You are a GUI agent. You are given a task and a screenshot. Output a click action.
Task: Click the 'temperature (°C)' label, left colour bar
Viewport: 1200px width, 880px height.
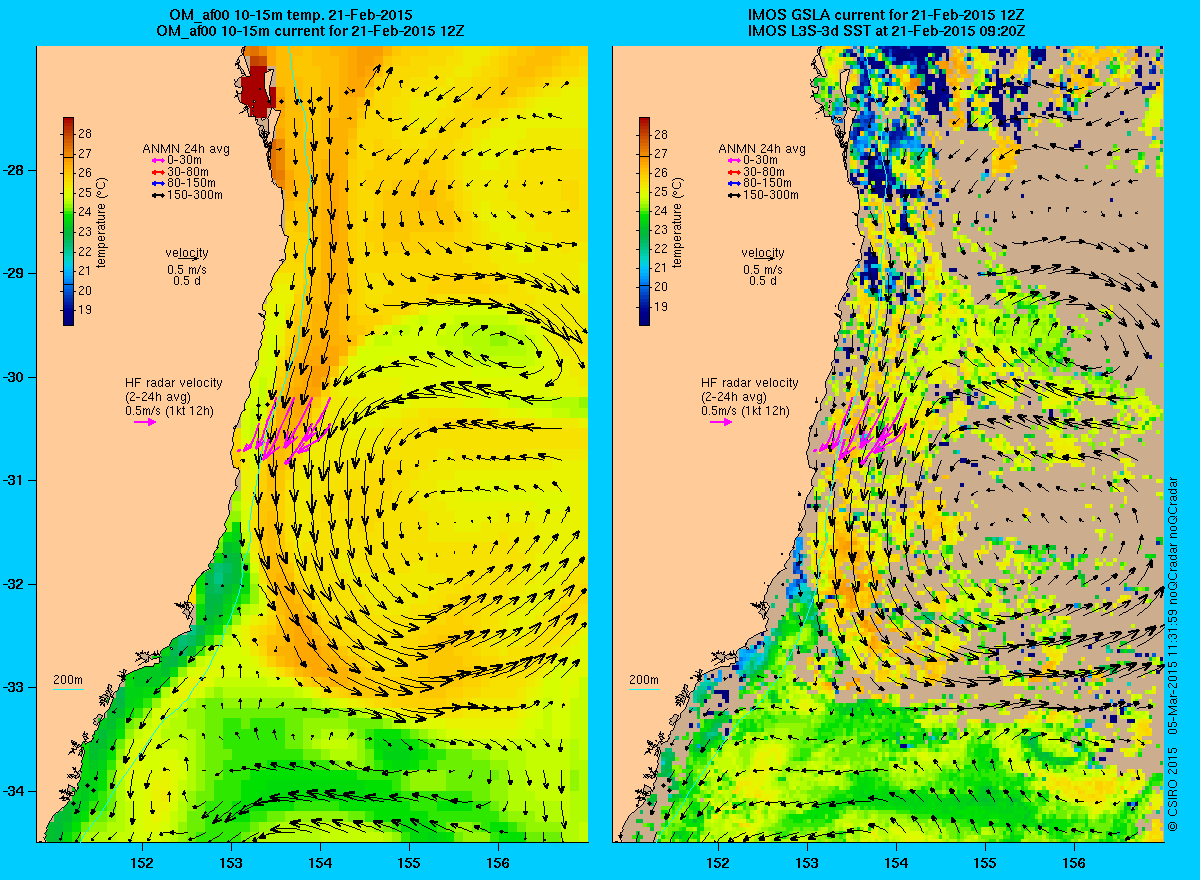tap(102, 222)
